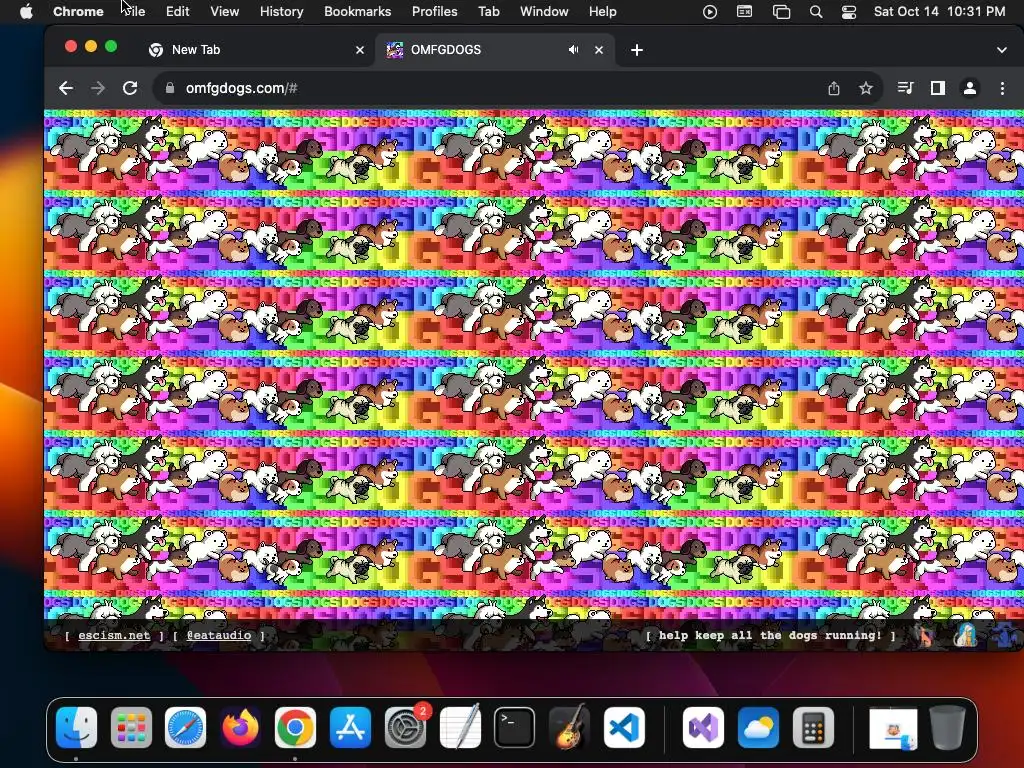
Task: Click the screen recording status icon
Action: click(710, 12)
